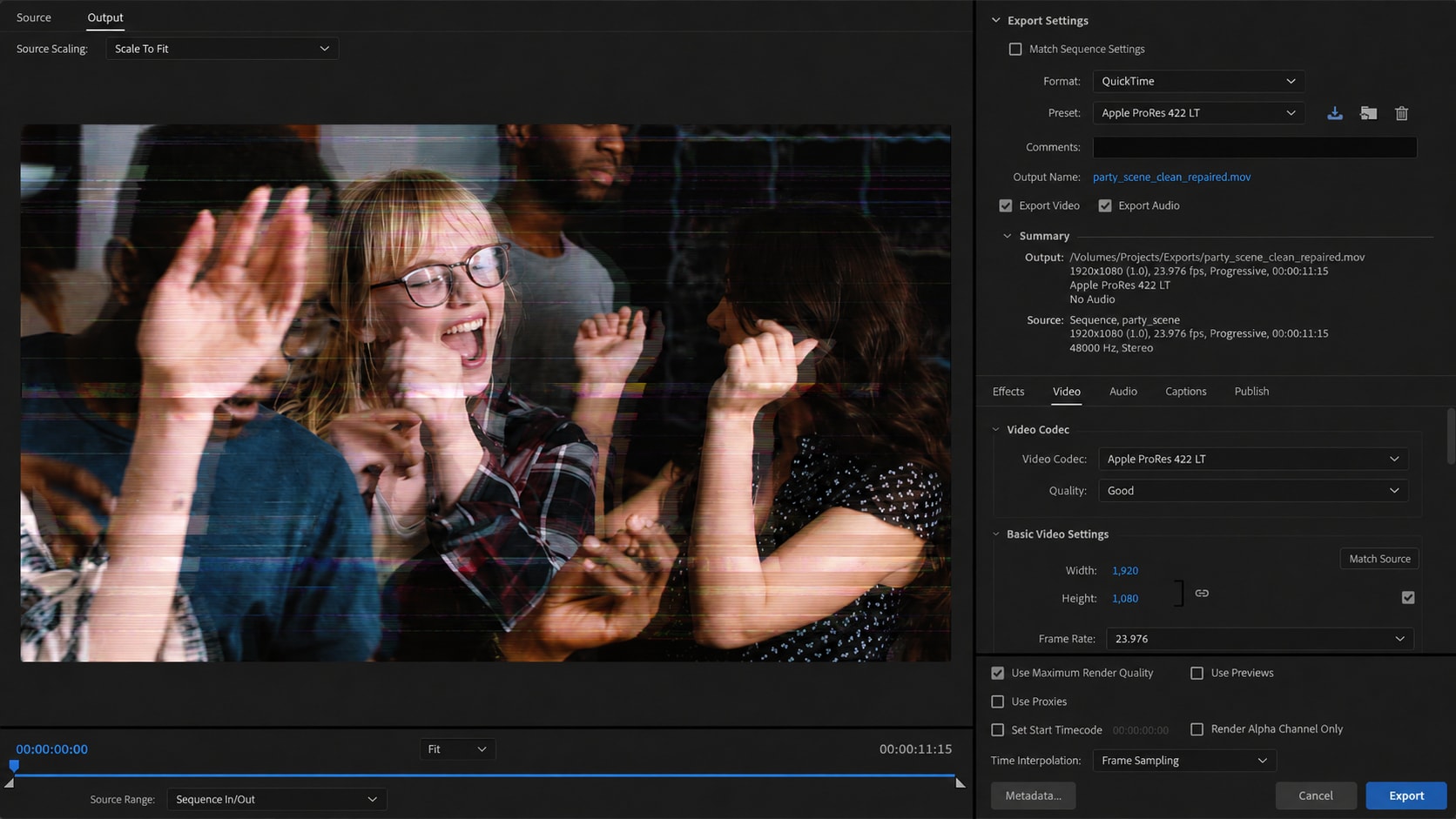Click the Width value 1,920
This screenshot has height=819, width=1456.
[x=1125, y=571]
